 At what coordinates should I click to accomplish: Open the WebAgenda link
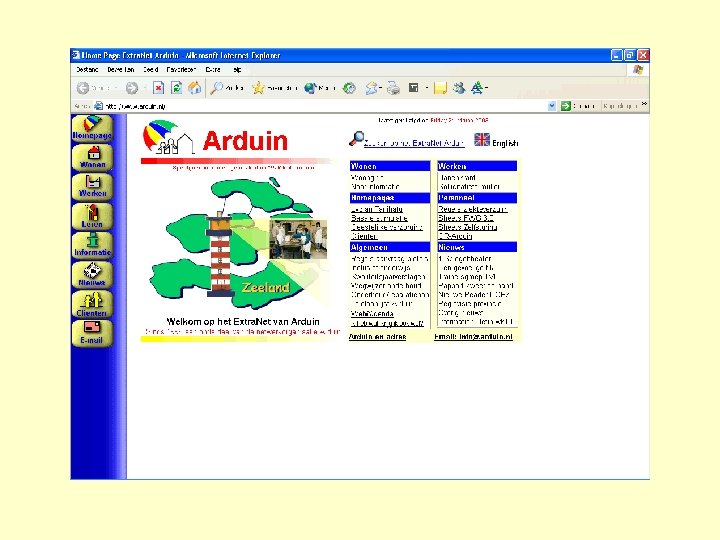click(x=372, y=314)
